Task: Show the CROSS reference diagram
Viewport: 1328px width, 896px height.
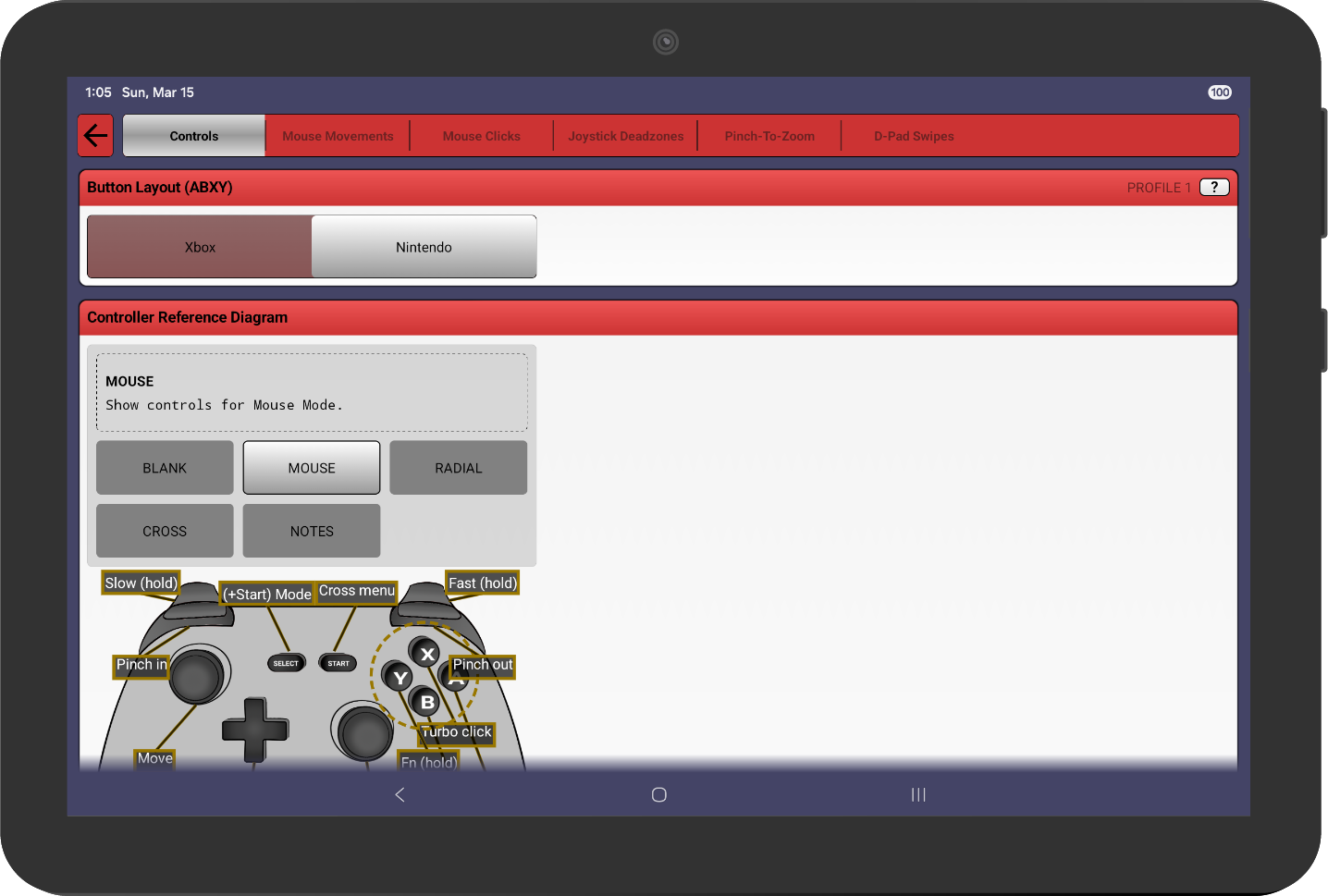Action: (165, 532)
